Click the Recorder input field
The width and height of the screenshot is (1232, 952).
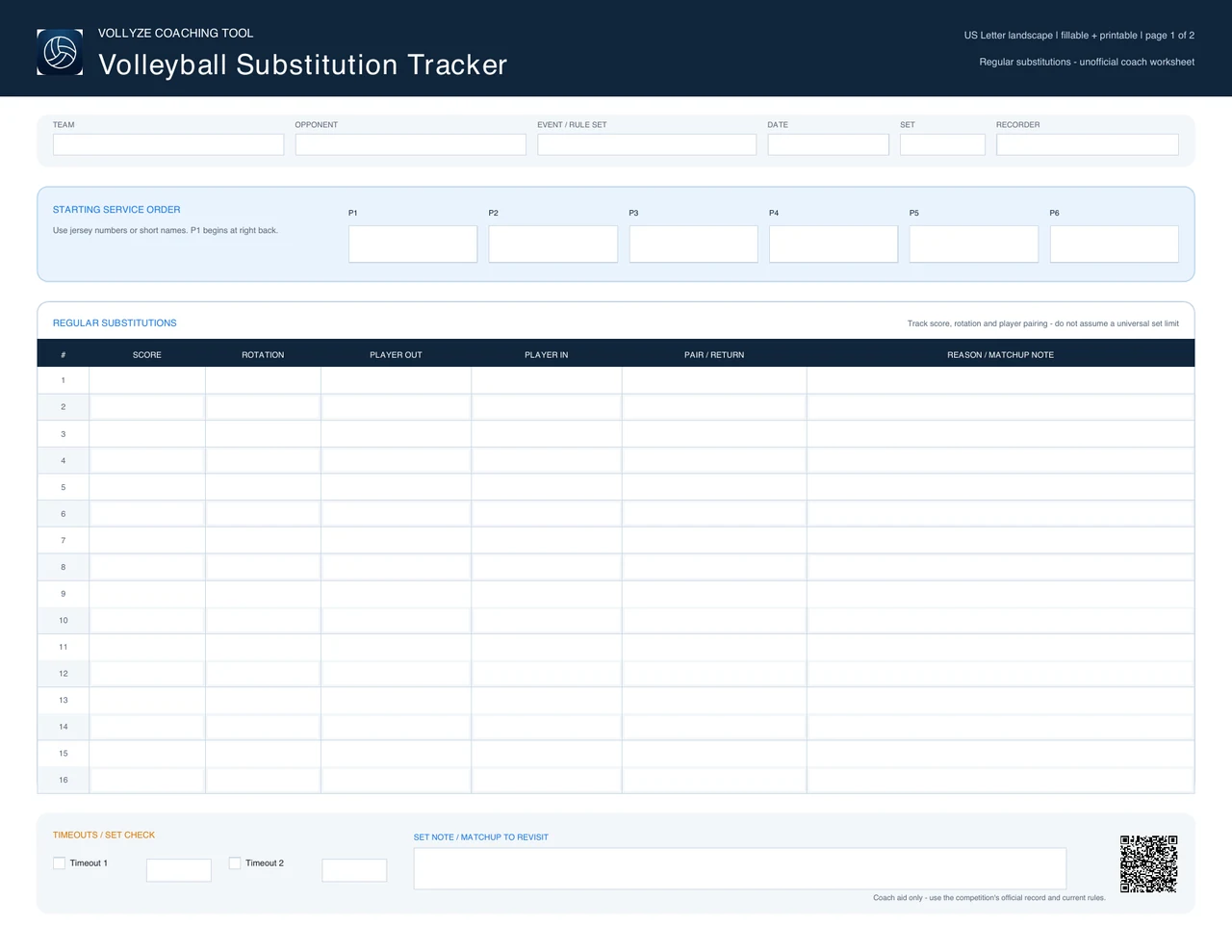[1087, 144]
